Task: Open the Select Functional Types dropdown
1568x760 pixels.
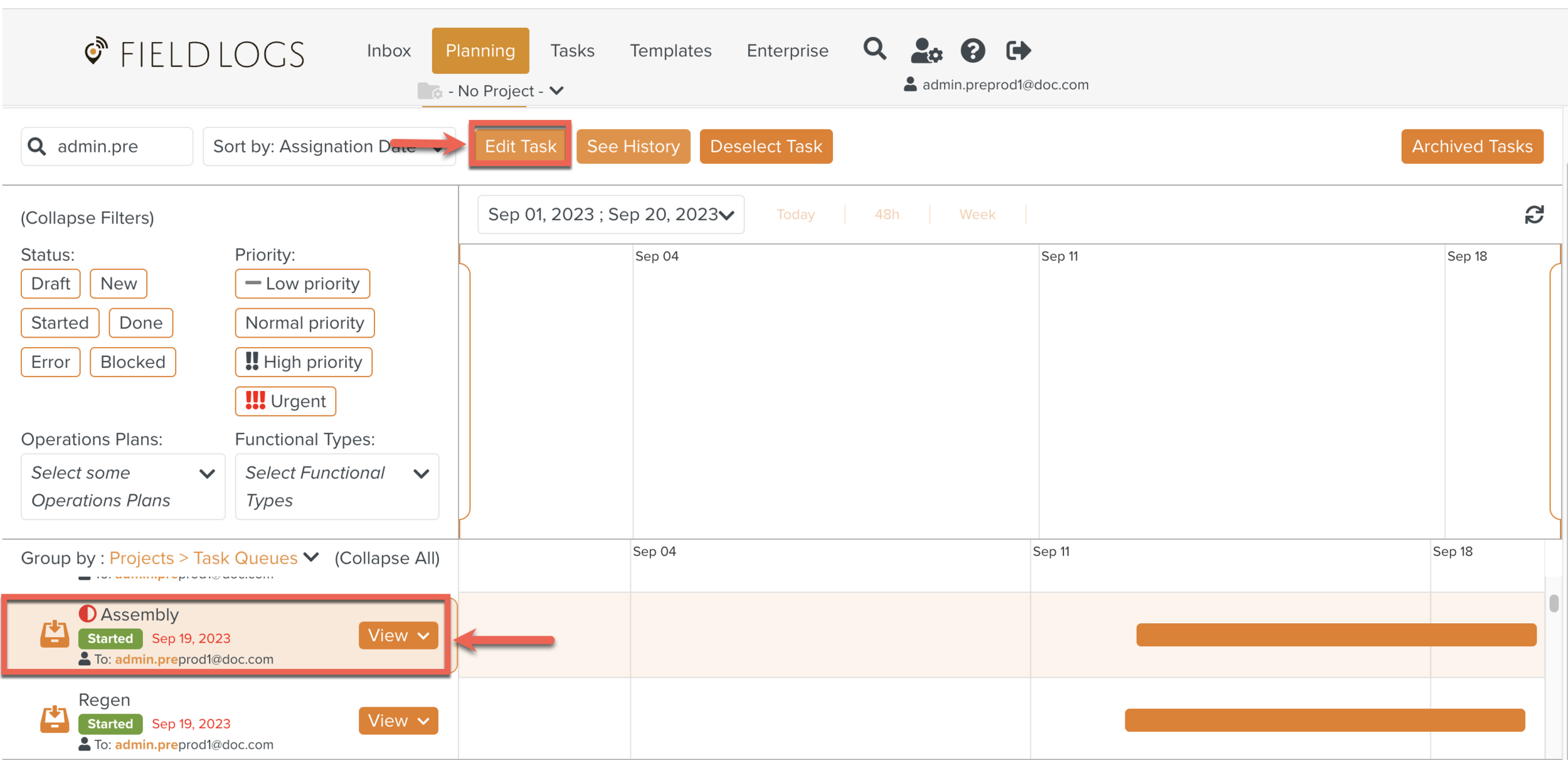Action: [x=337, y=486]
